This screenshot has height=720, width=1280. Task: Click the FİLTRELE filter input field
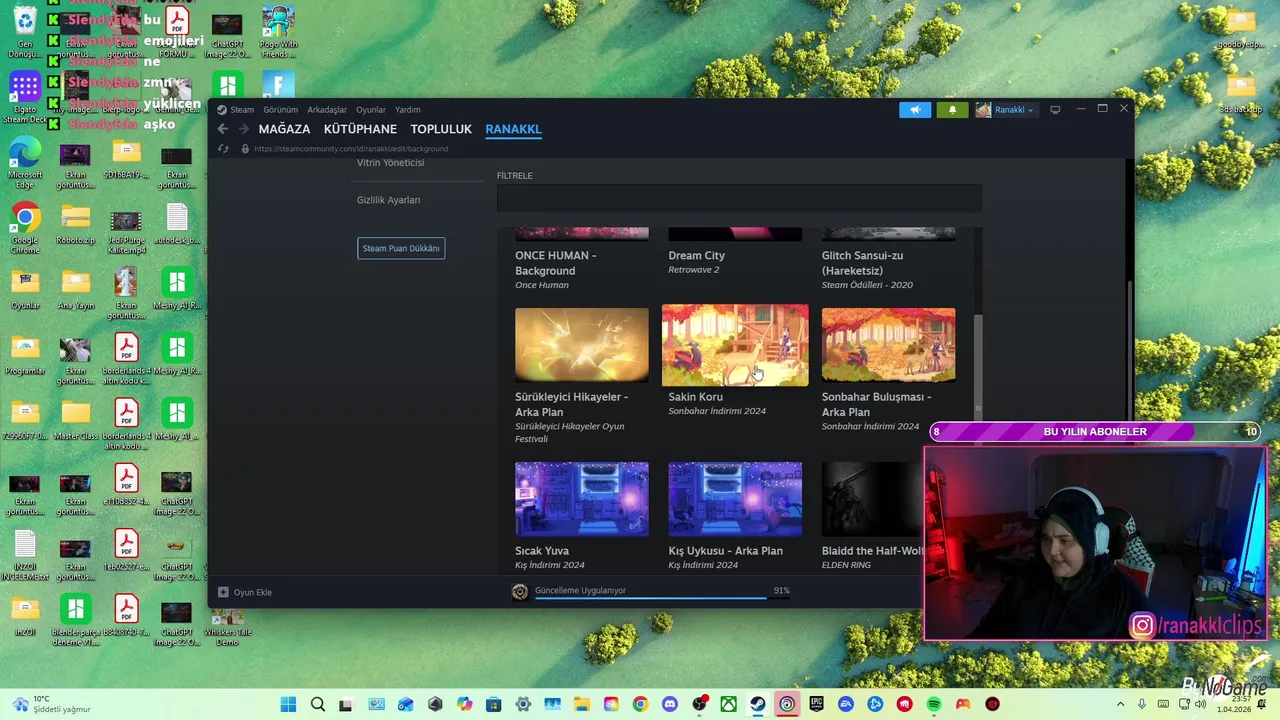coord(739,198)
